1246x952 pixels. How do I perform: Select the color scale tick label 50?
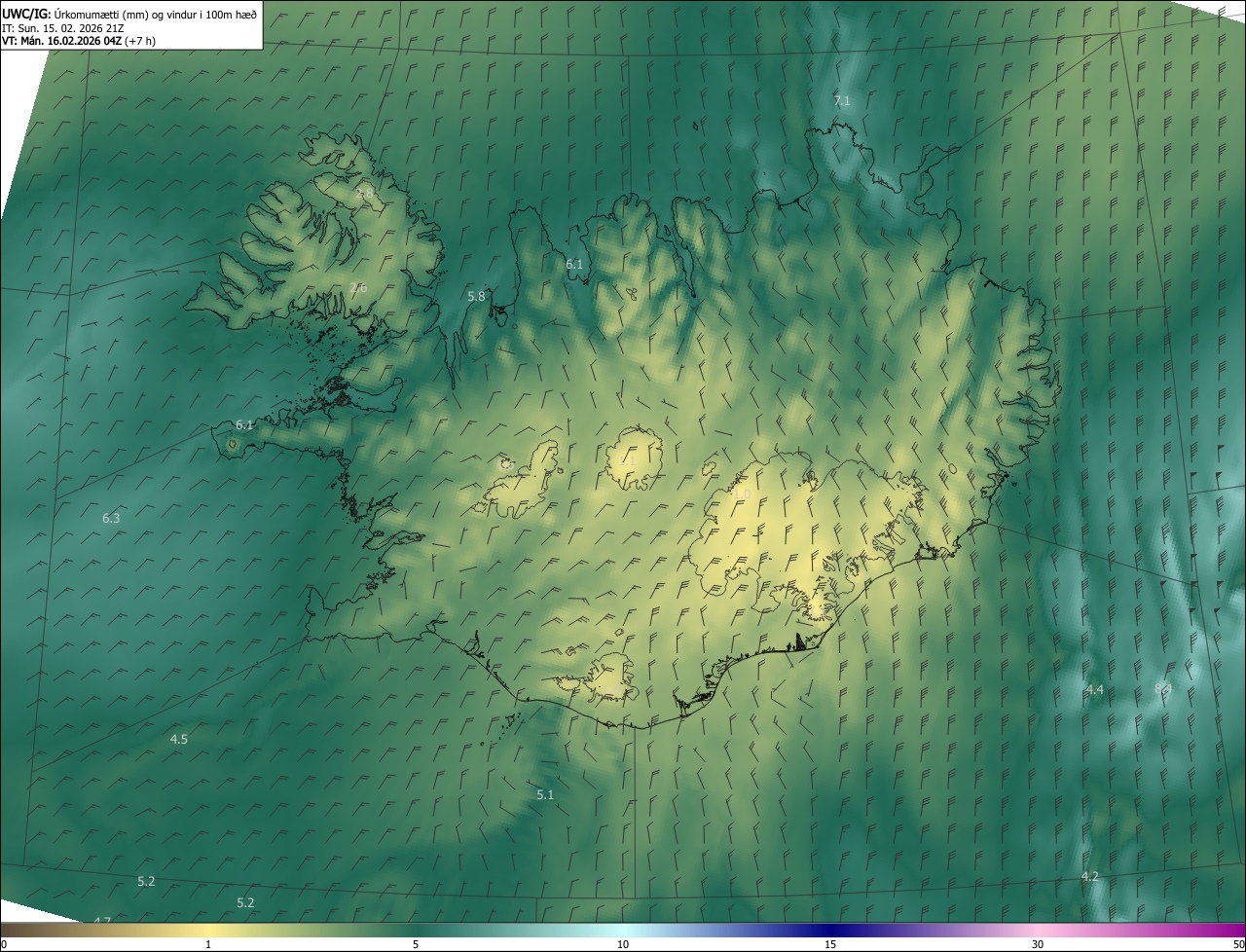pos(1239,945)
